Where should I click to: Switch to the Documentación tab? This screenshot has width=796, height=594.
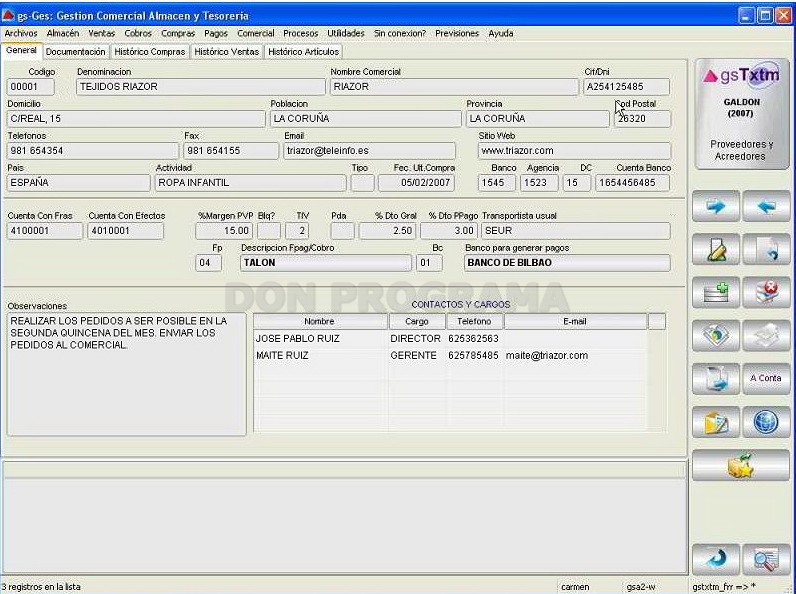(75, 52)
